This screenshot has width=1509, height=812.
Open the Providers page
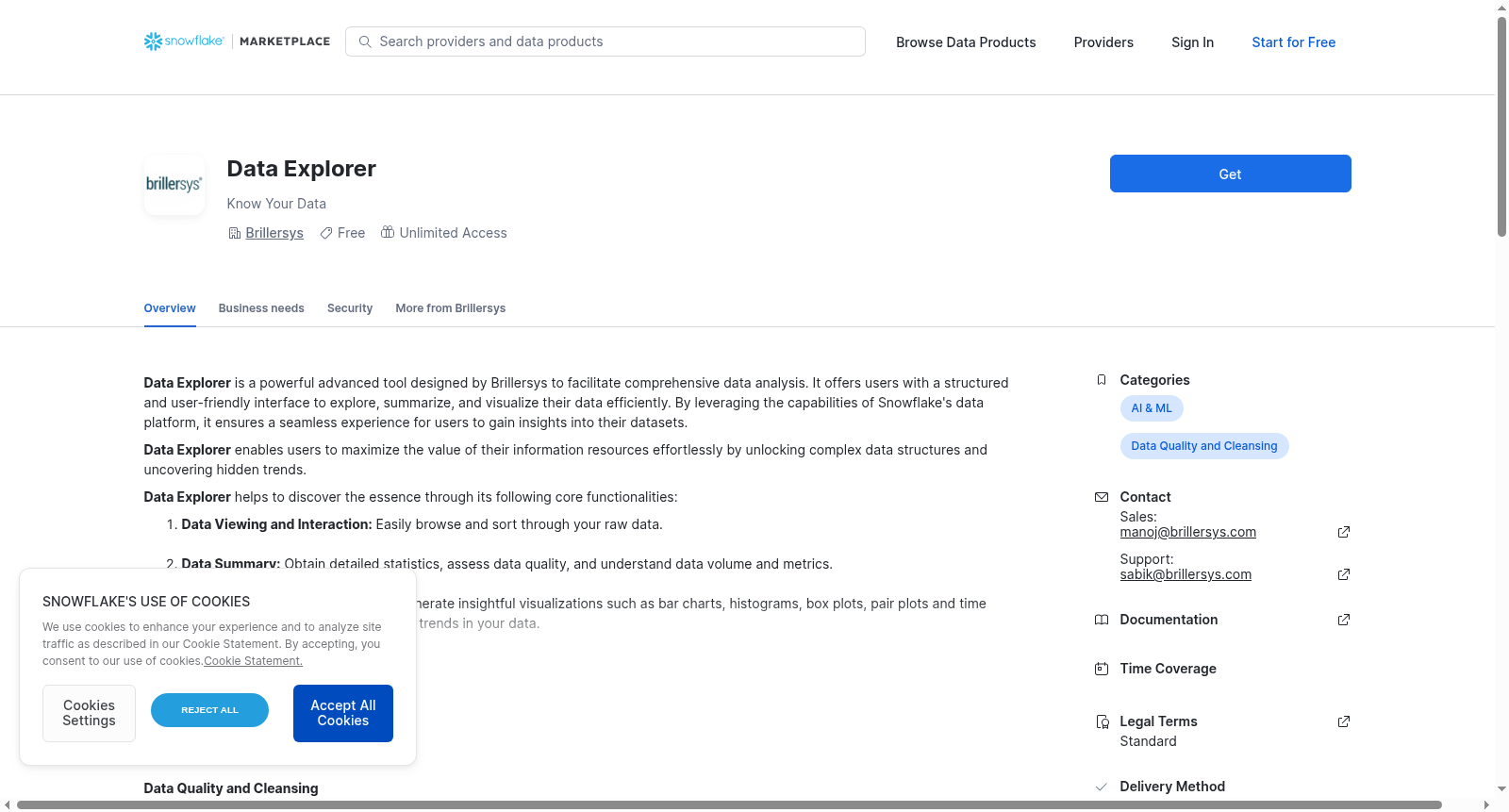[x=1103, y=42]
